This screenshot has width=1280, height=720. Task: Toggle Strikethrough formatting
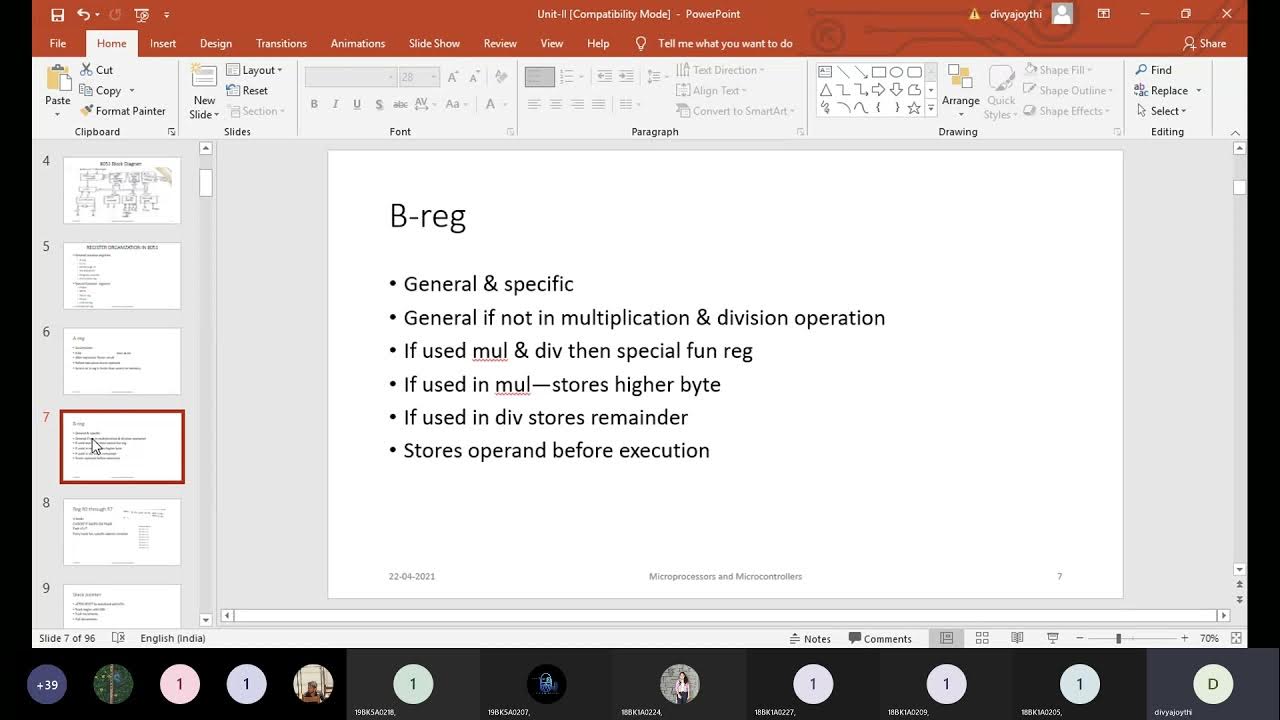(x=400, y=104)
